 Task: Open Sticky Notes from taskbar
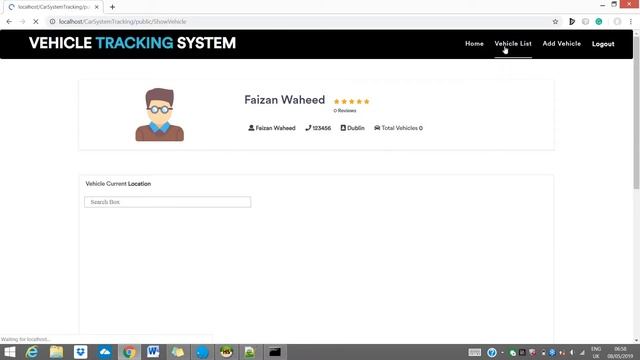pyautogui.click(x=178, y=352)
